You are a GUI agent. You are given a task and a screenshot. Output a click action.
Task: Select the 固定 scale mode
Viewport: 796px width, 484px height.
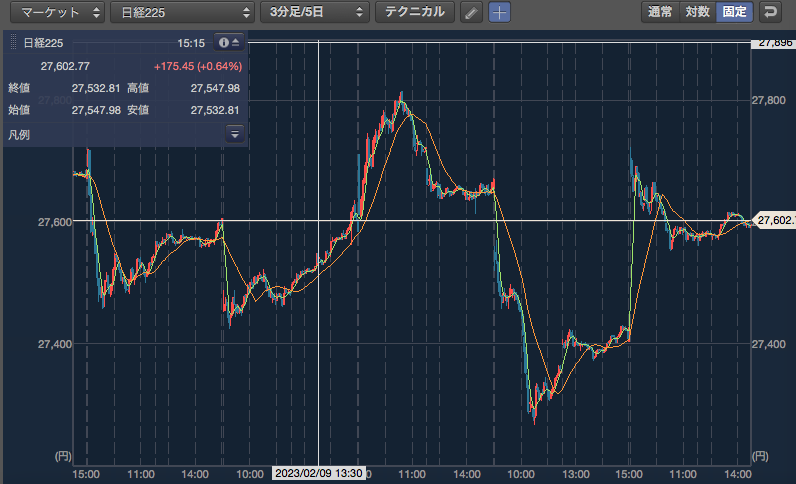coord(735,12)
